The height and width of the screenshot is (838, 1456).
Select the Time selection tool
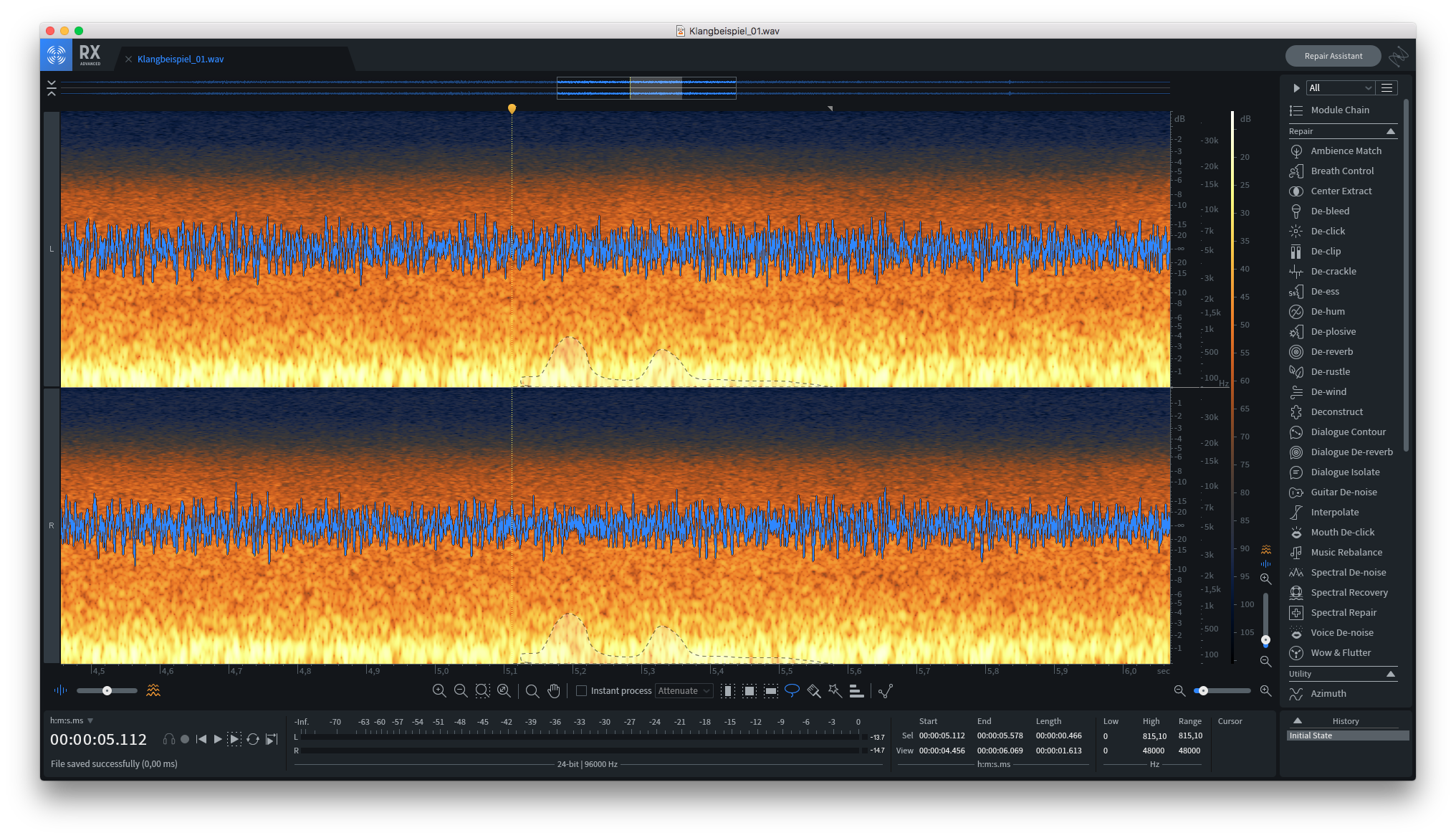728,690
